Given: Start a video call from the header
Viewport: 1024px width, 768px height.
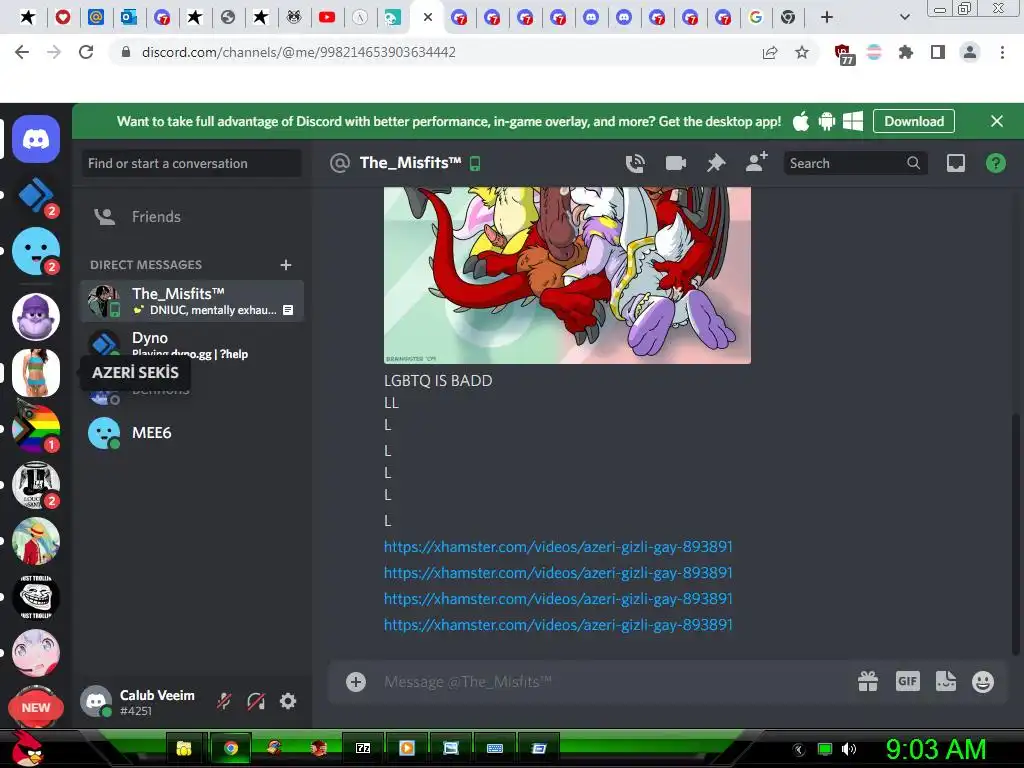Looking at the screenshot, I should [x=675, y=163].
